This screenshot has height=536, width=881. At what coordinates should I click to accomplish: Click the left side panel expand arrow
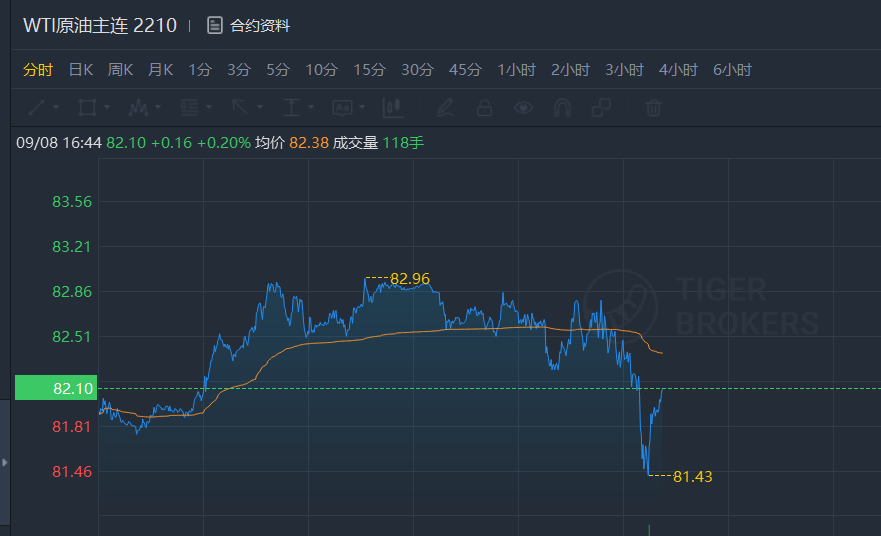(x=5, y=462)
